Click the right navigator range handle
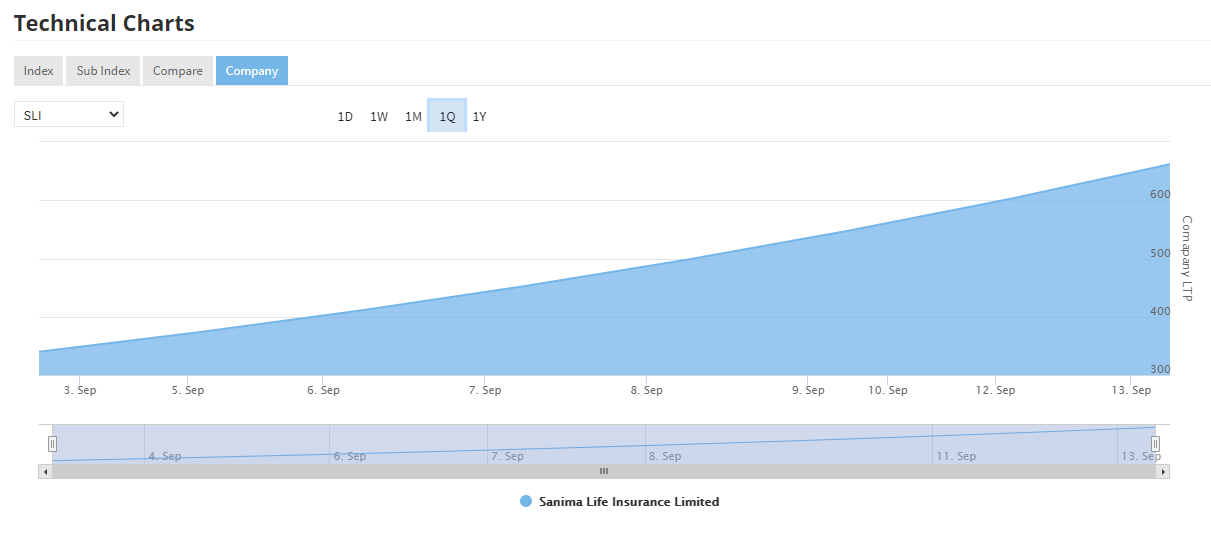The image size is (1211, 542). pyautogui.click(x=1155, y=443)
